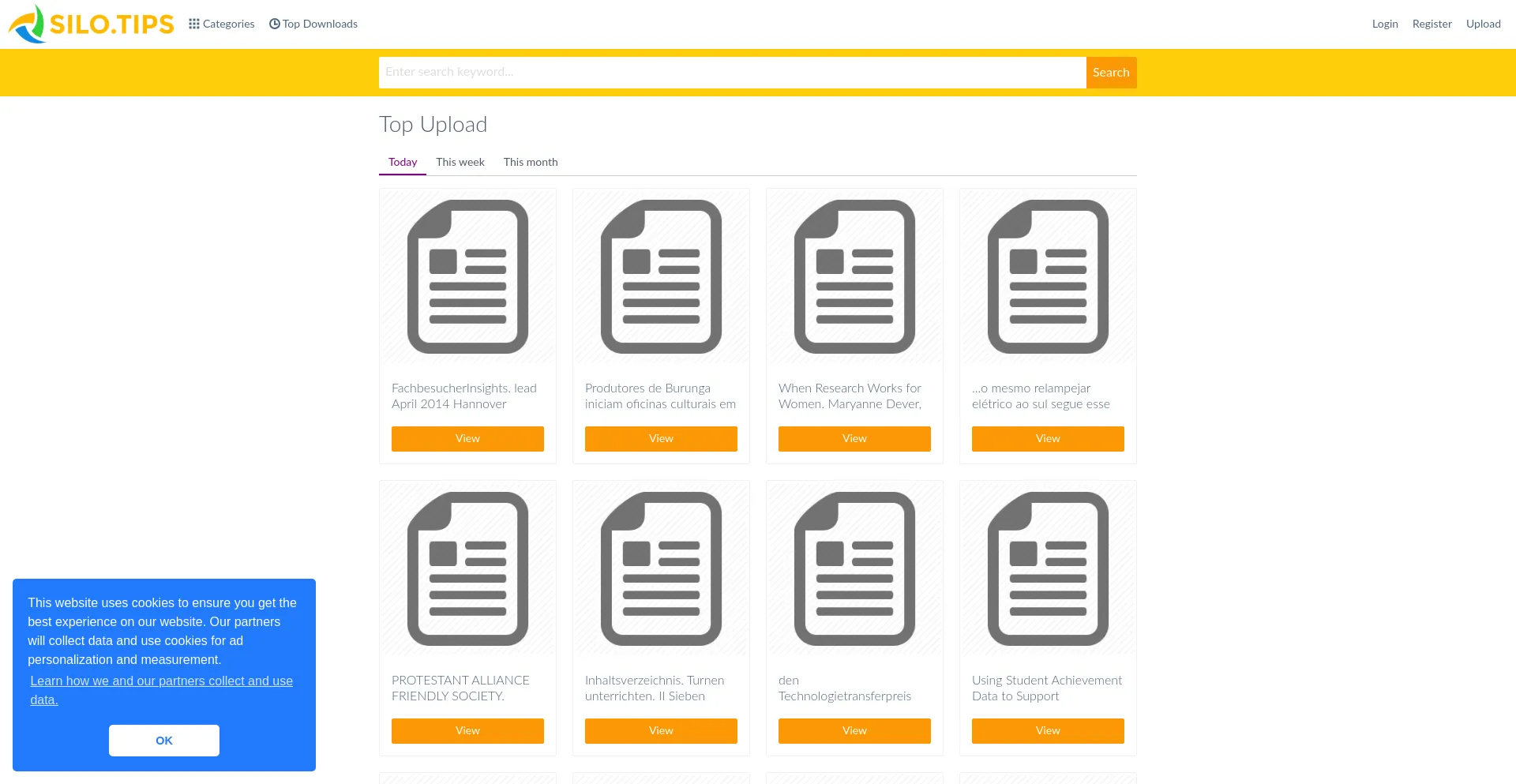Image resolution: width=1516 pixels, height=784 pixels.
Task: Click document icon for Produtores de Burunga
Action: 661,276
